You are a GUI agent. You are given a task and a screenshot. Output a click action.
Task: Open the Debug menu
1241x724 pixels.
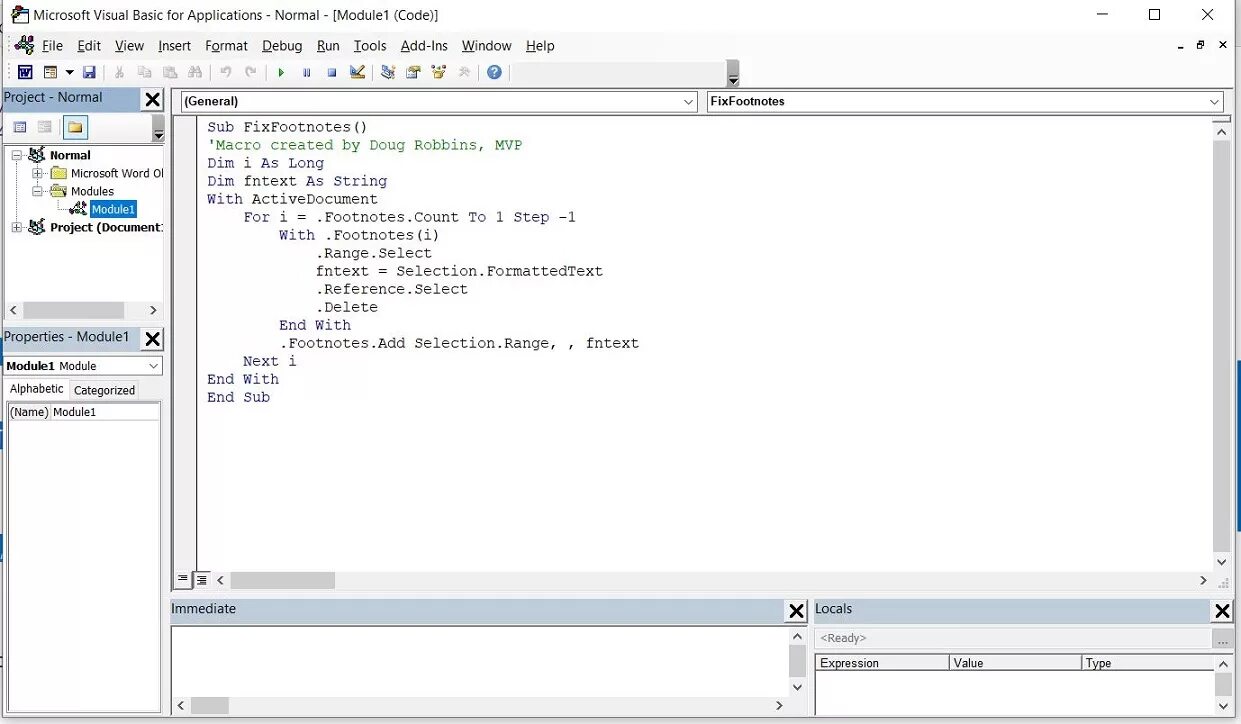(x=282, y=45)
